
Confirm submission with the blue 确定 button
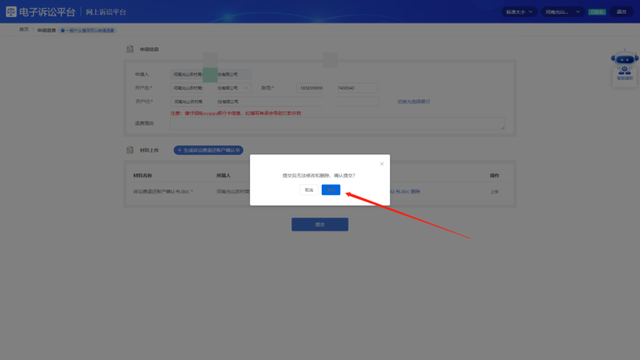pyautogui.click(x=331, y=190)
